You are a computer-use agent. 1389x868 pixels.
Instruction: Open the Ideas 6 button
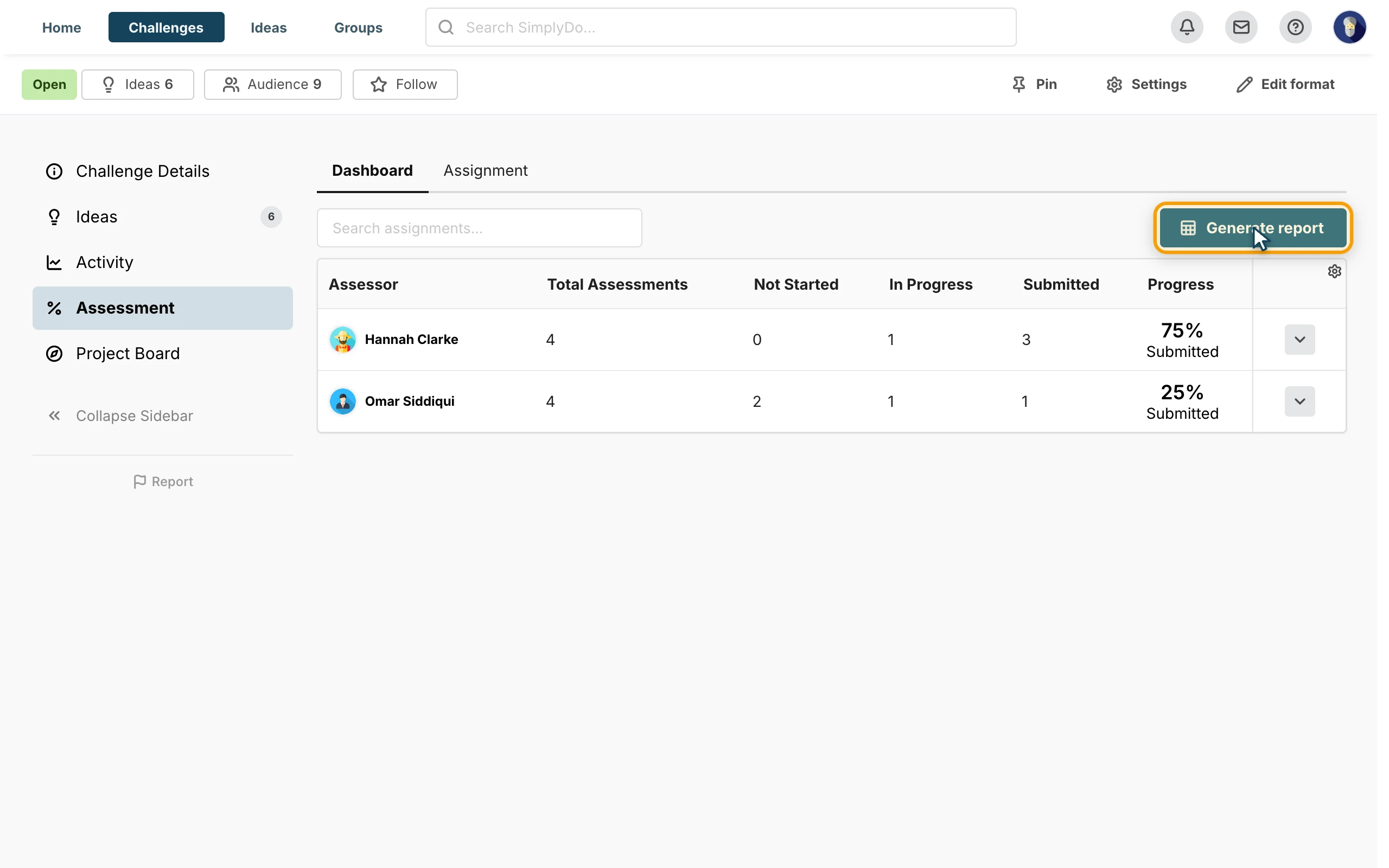(x=138, y=85)
